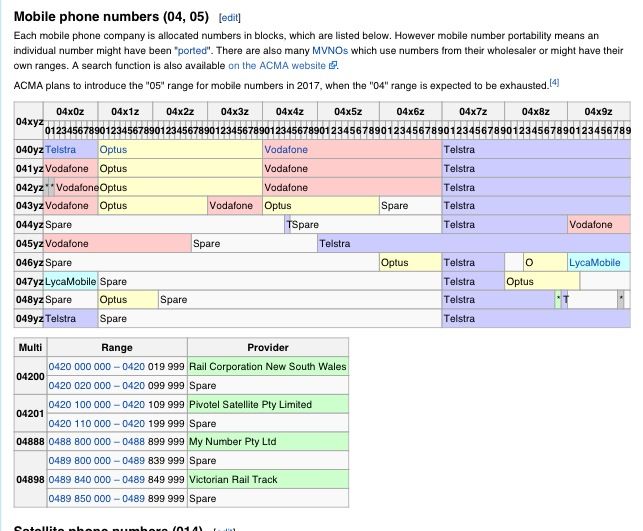Click Rail Corporation New South Wales cell

(x=268, y=367)
